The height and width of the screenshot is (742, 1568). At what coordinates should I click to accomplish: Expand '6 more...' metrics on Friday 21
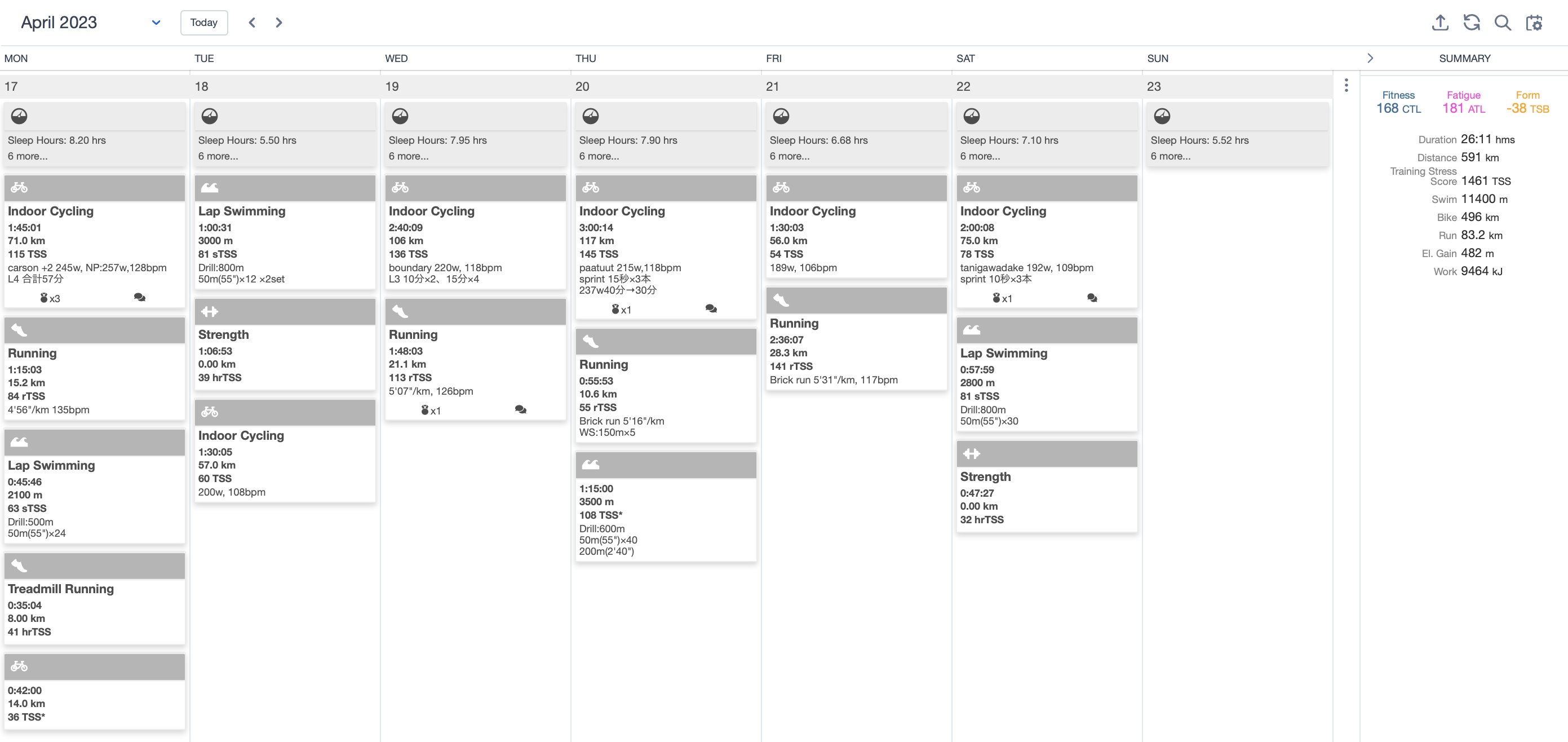tap(790, 156)
